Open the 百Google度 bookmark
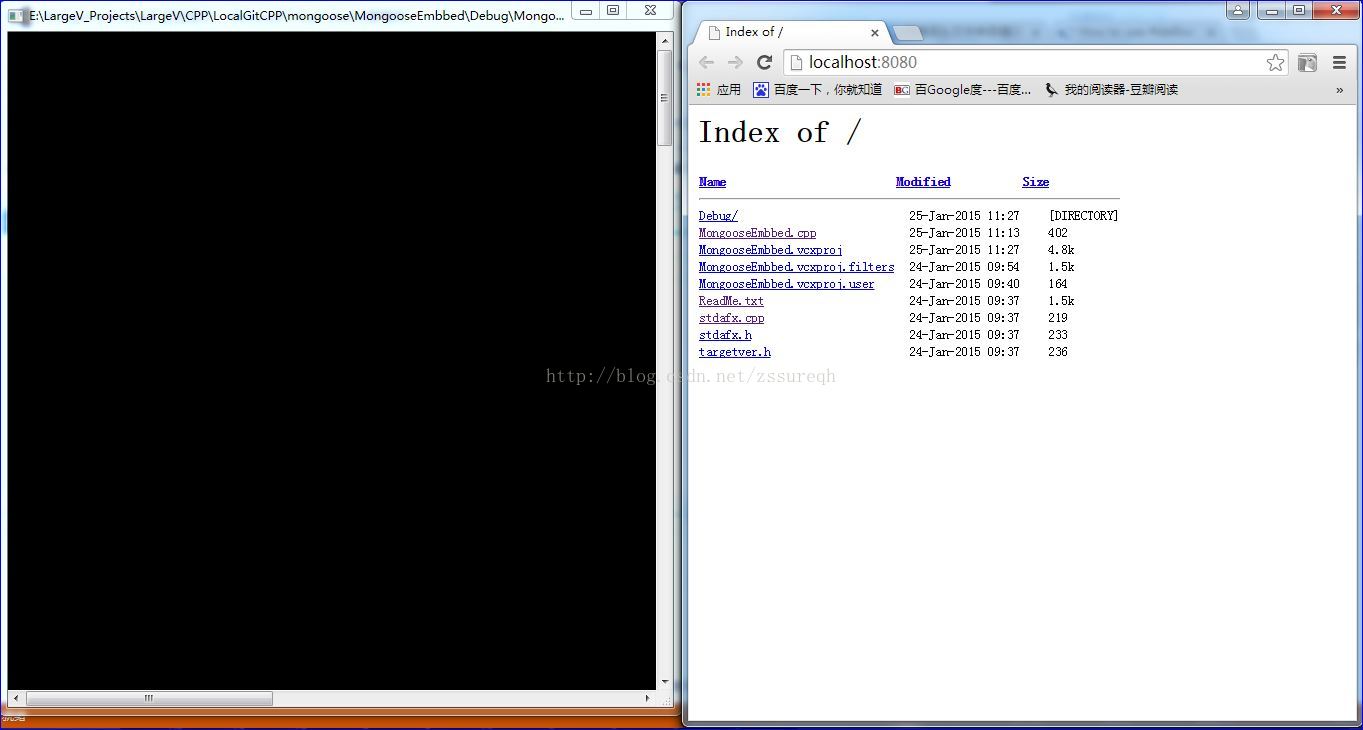Viewport: 1363px width, 730px height. click(962, 89)
